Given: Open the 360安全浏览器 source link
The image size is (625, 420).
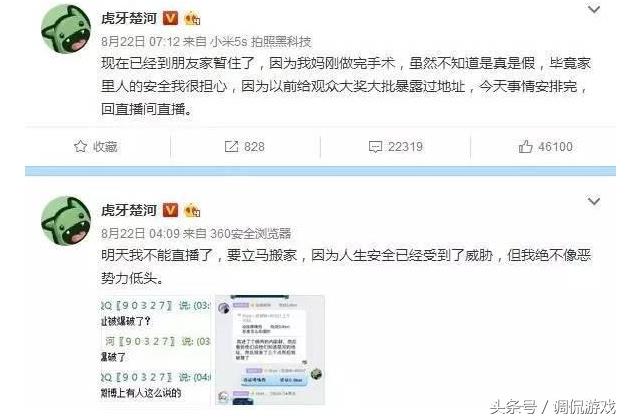Looking at the screenshot, I should pyautogui.click(x=251, y=234).
